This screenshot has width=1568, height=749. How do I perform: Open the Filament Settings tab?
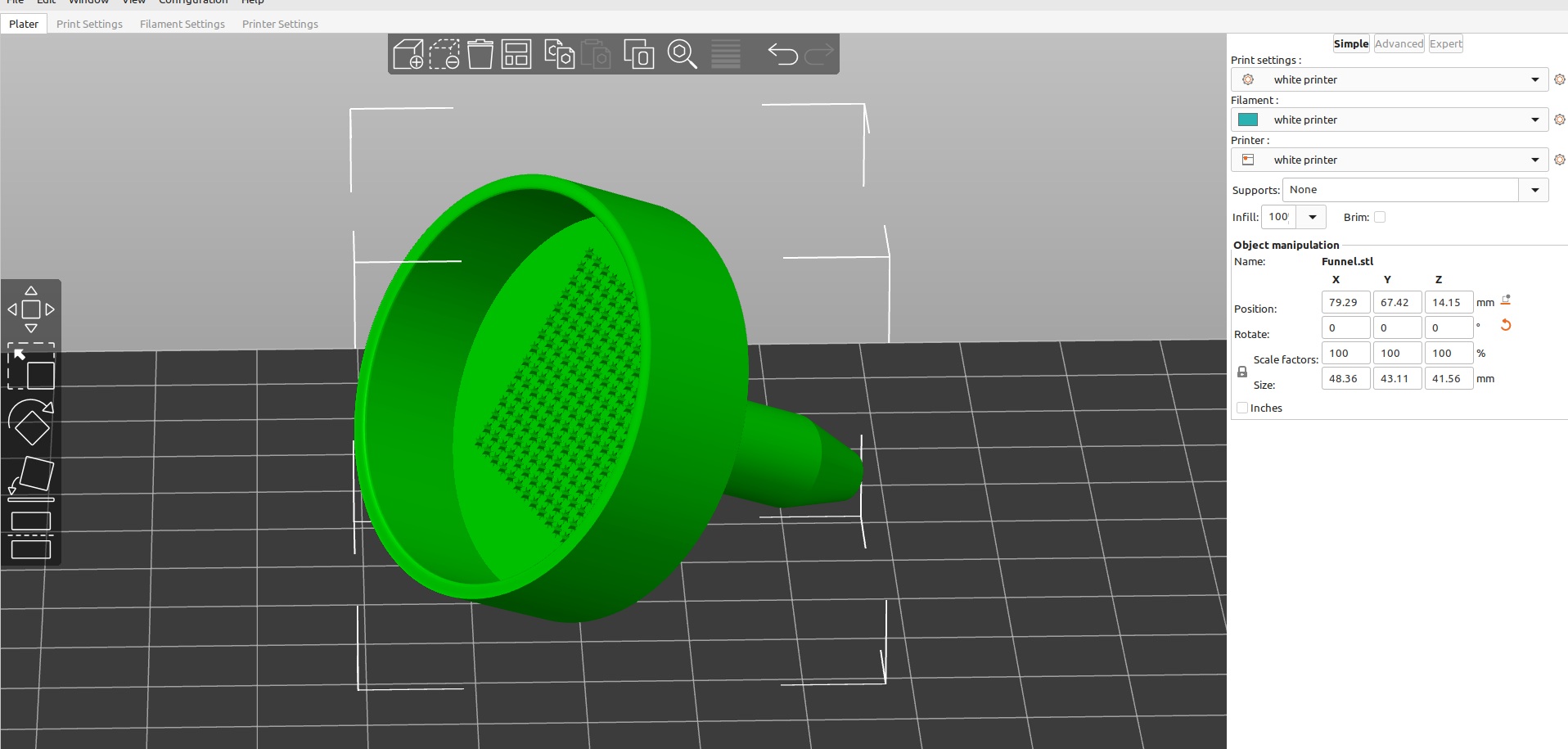pos(182,24)
